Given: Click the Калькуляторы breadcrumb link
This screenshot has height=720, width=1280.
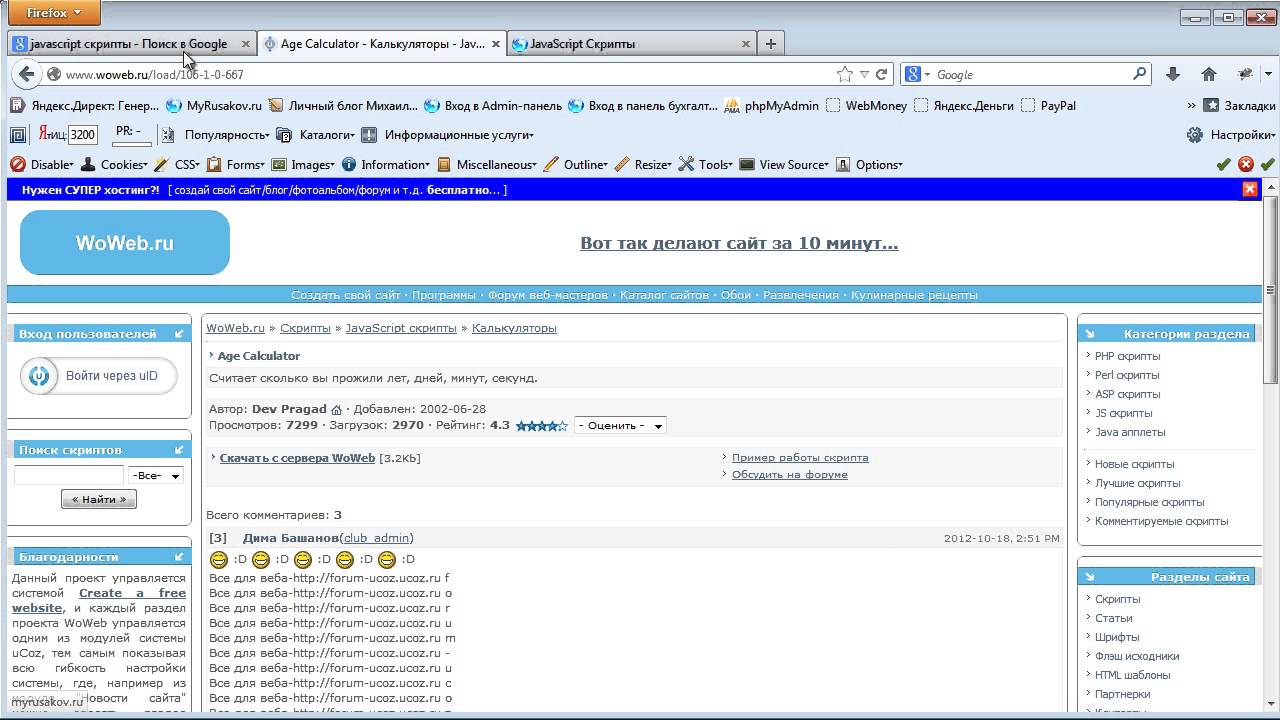Looking at the screenshot, I should [514, 328].
